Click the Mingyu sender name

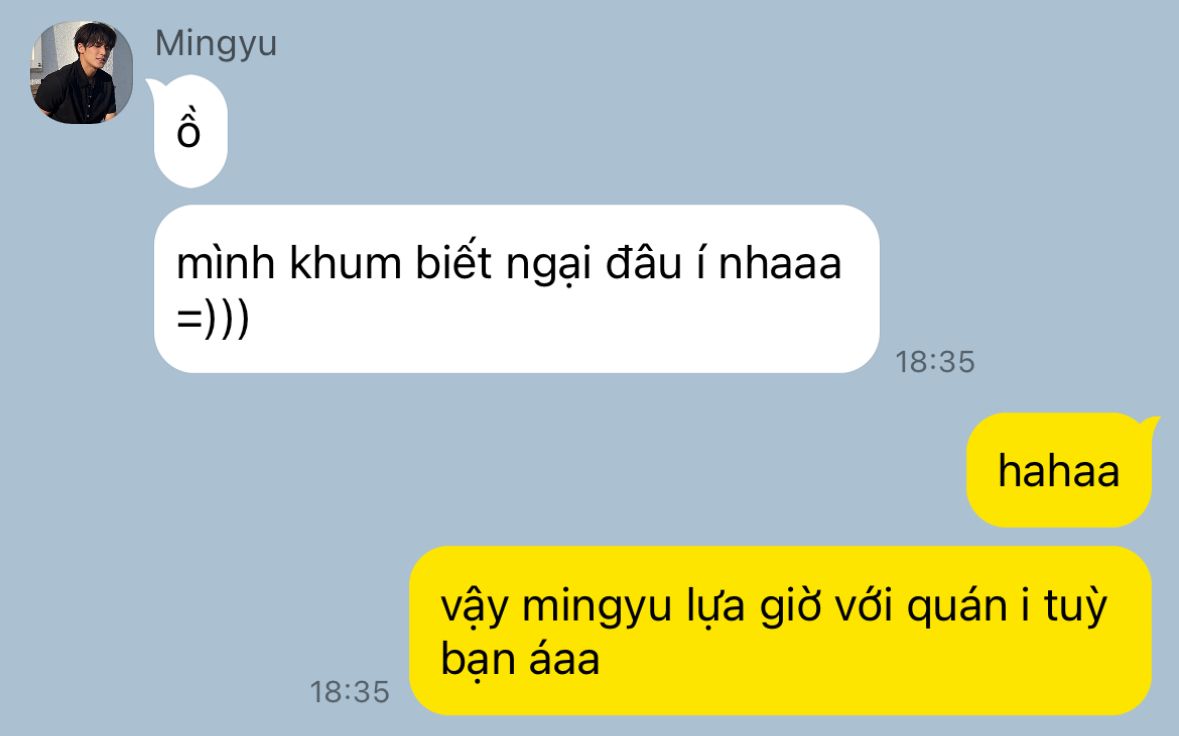[216, 44]
